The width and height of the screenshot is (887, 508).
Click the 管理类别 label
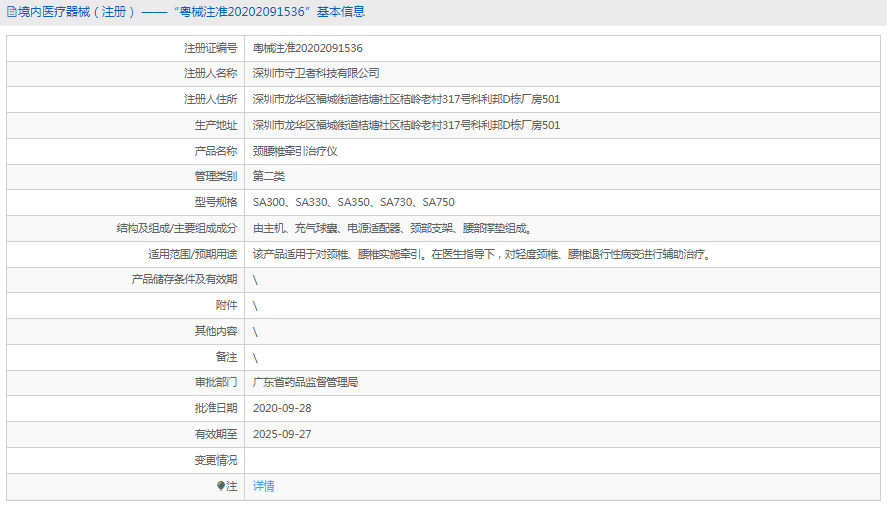216,176
